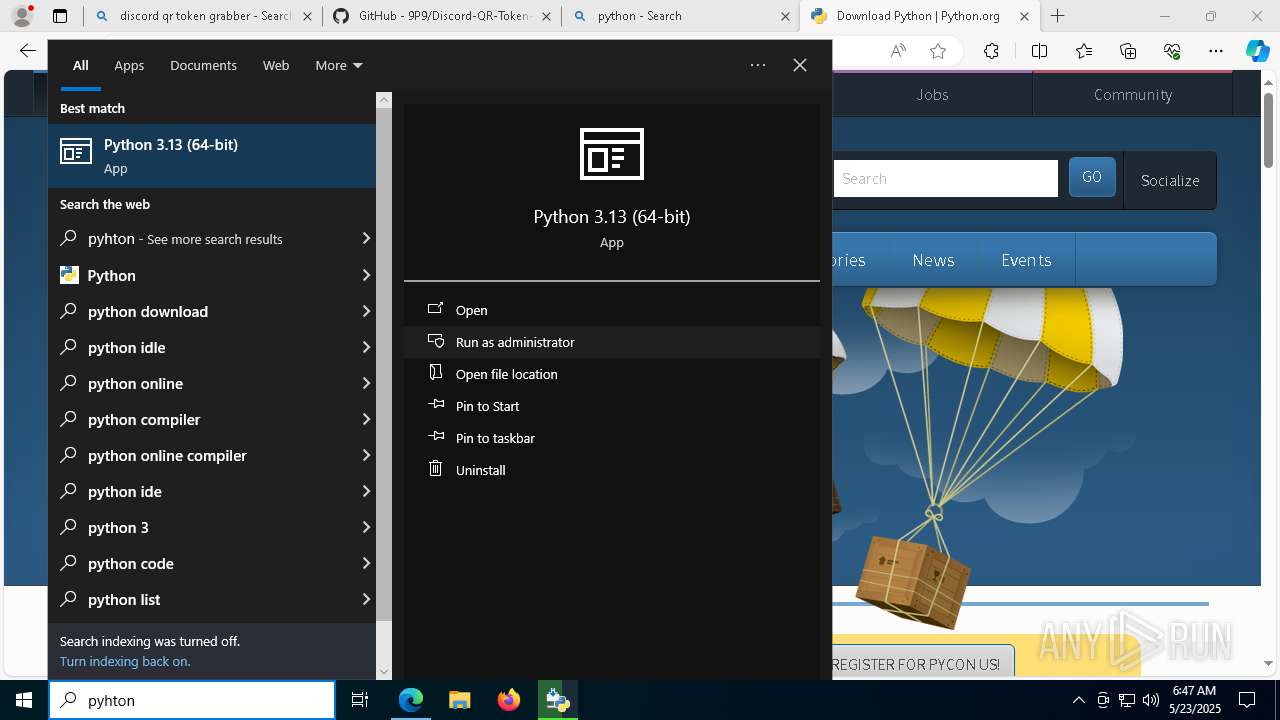Expand the 'python ide' suggestion arrow
This screenshot has height=720, width=1280.
pyautogui.click(x=366, y=491)
